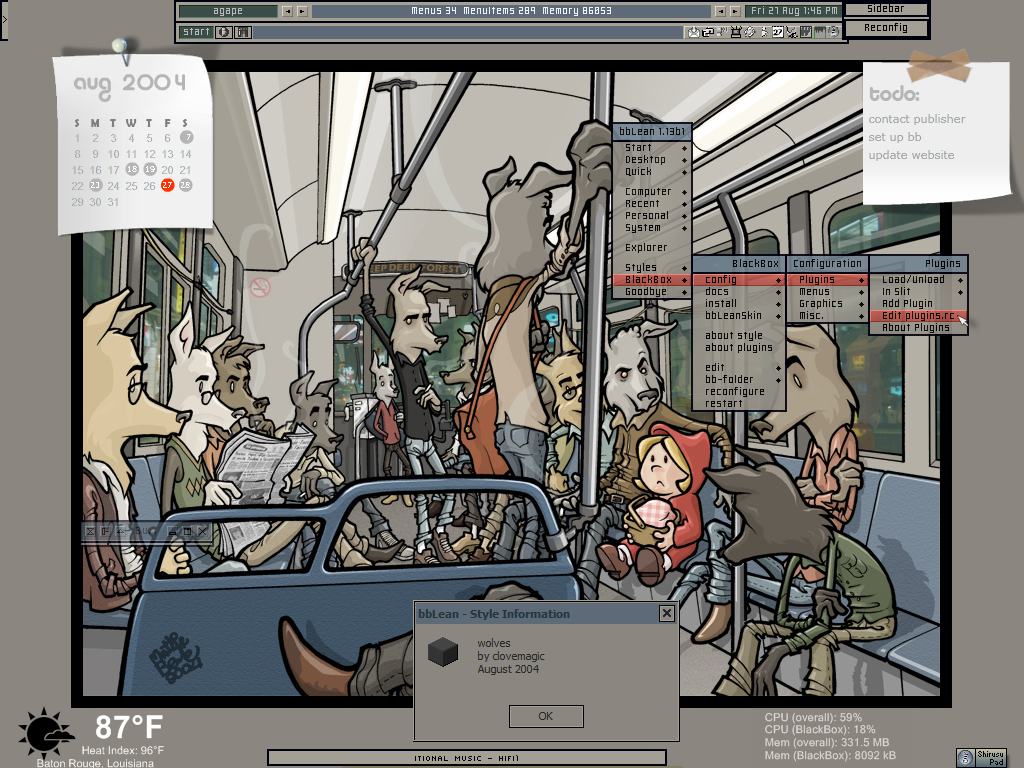Viewport: 1024px width, 768px height.
Task: Click the hourglass-shaped button on the translucent titlebar
Action: 91,532
